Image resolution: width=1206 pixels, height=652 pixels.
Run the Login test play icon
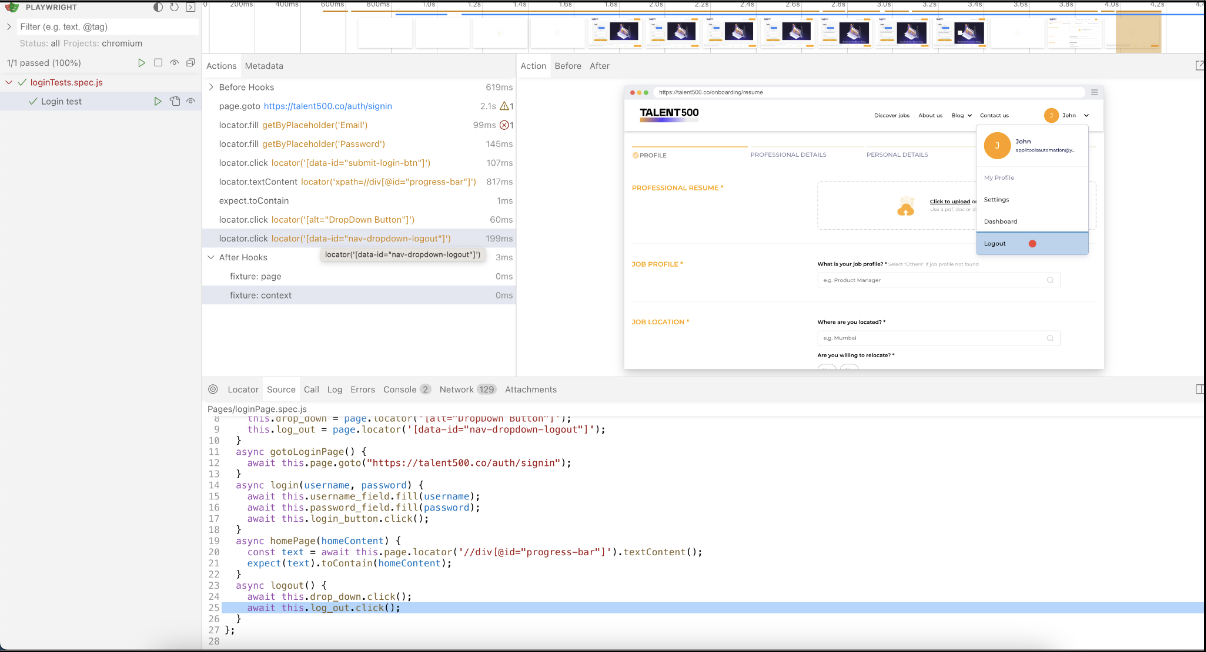click(157, 102)
